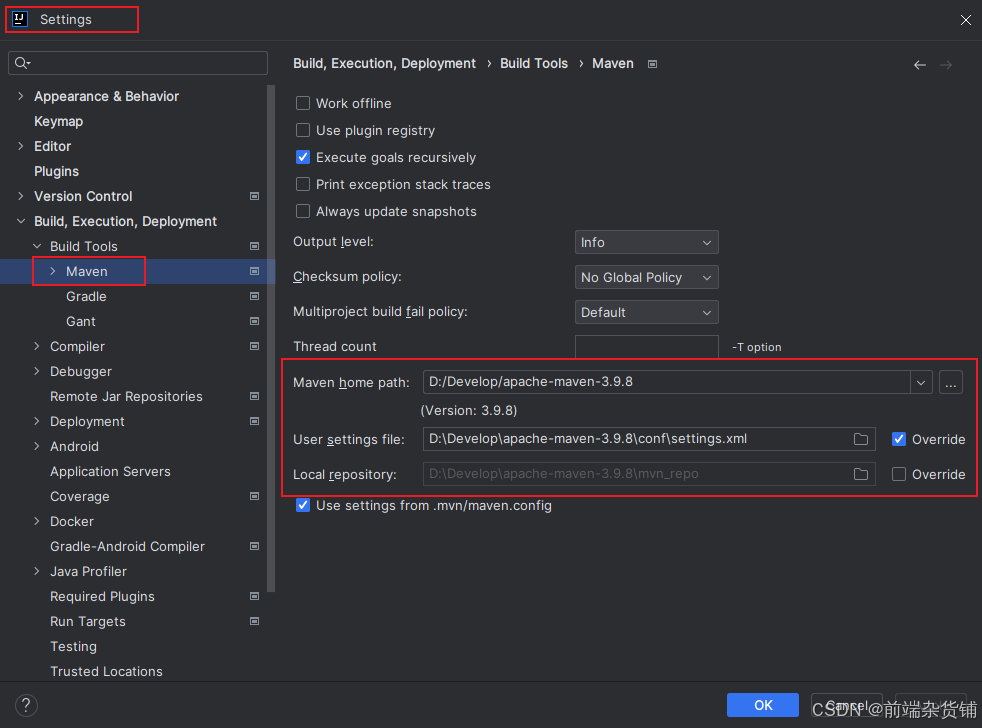
Task: Open Maven home path dropdown arrow
Action: click(921, 382)
